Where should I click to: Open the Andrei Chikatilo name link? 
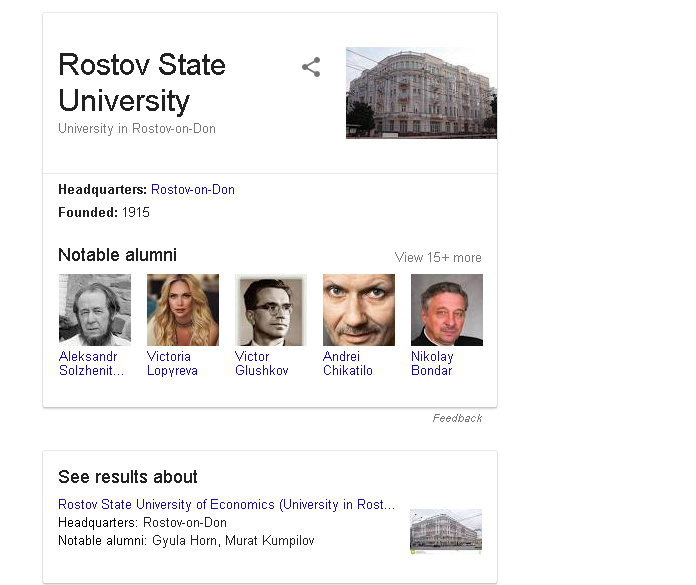[348, 364]
